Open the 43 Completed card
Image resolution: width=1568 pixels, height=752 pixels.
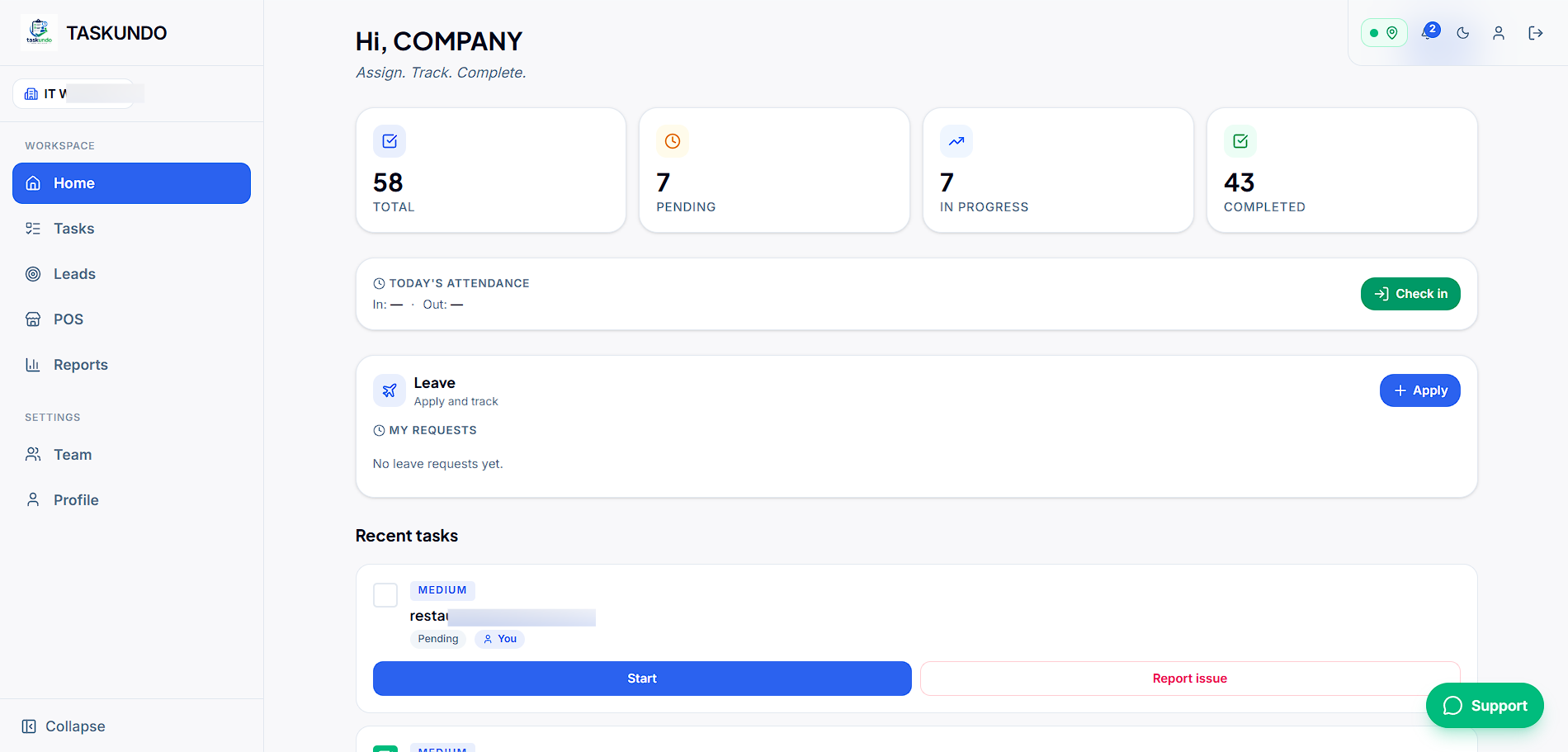coord(1342,170)
